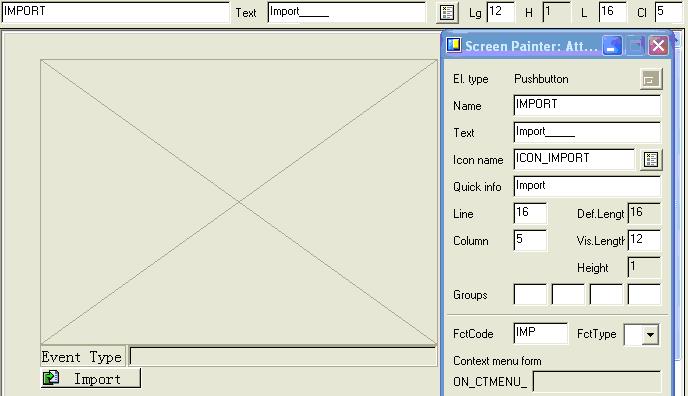Click the FctCode field containing IMP

(540, 333)
